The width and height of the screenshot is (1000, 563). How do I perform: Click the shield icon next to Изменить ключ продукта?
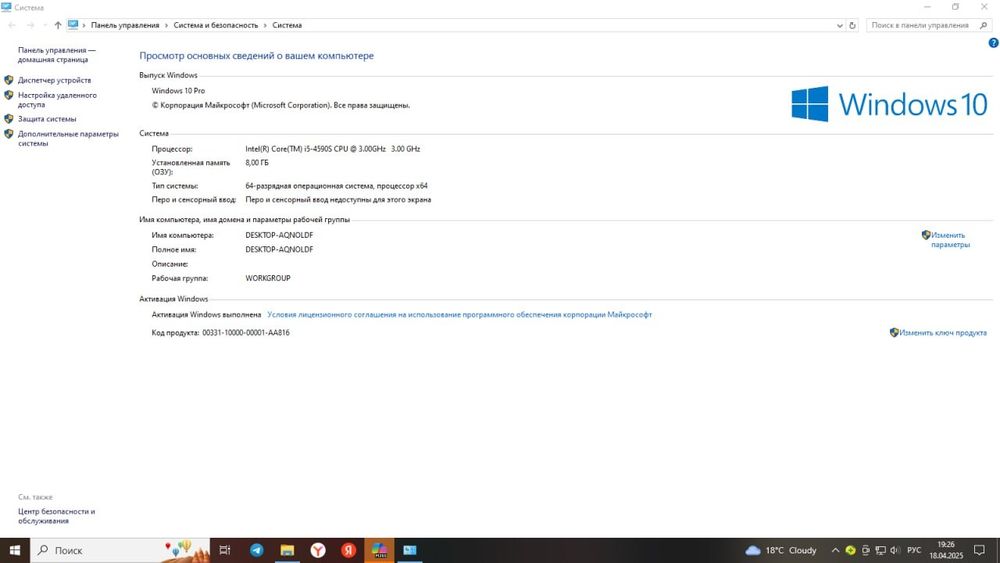894,332
